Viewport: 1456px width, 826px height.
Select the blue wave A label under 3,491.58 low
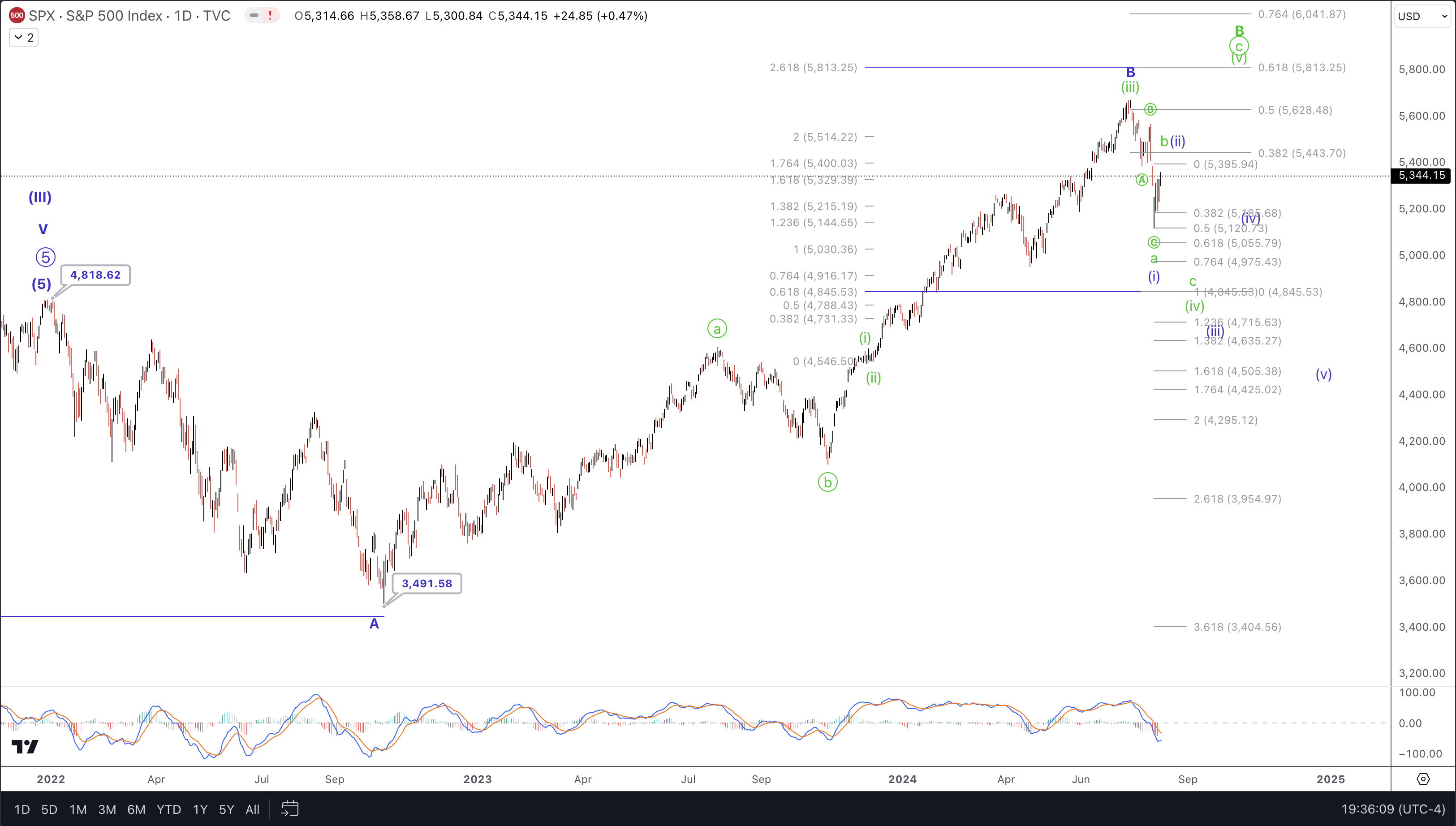click(x=375, y=624)
